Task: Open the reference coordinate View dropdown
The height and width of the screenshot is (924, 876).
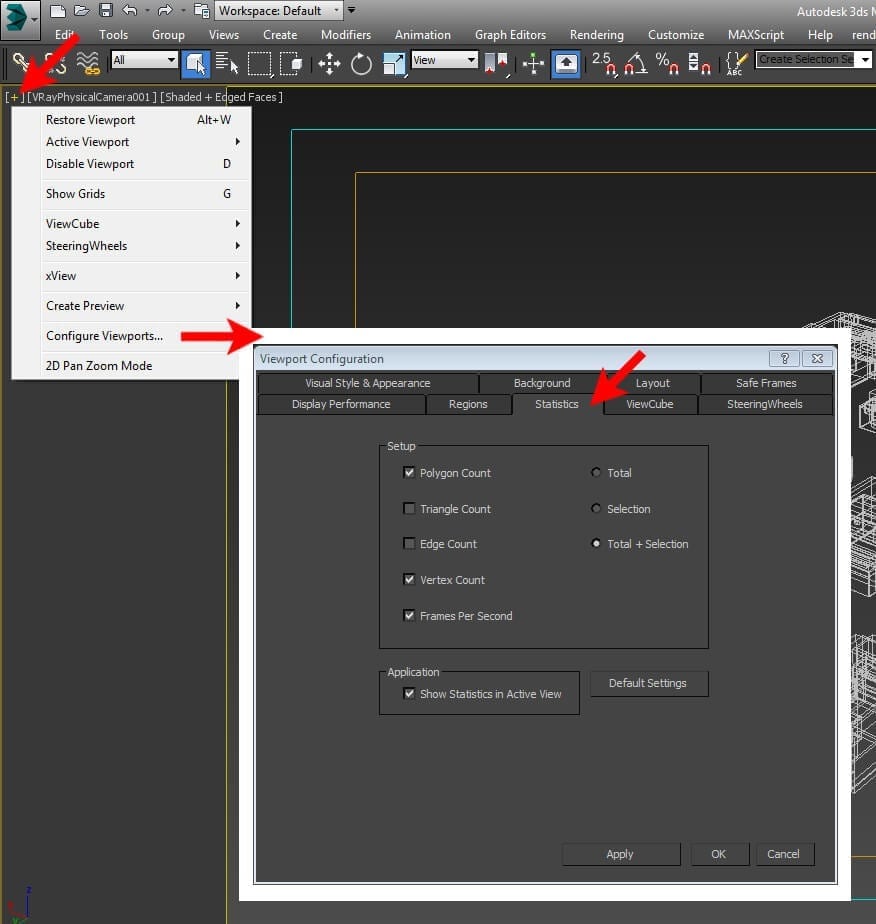Action: (444, 59)
